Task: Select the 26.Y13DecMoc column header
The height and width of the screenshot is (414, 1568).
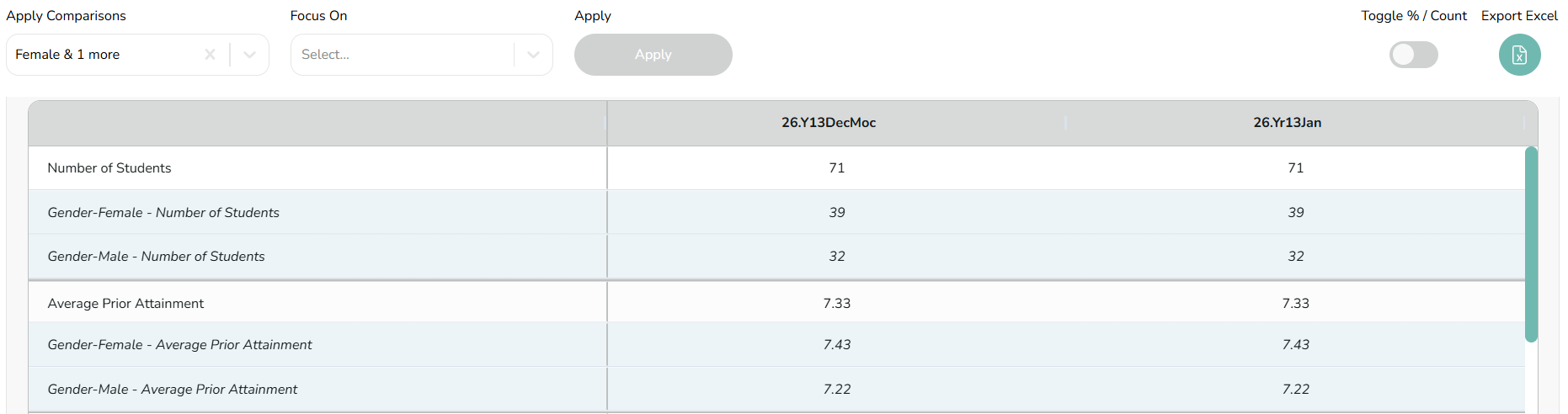Action: pos(829,123)
